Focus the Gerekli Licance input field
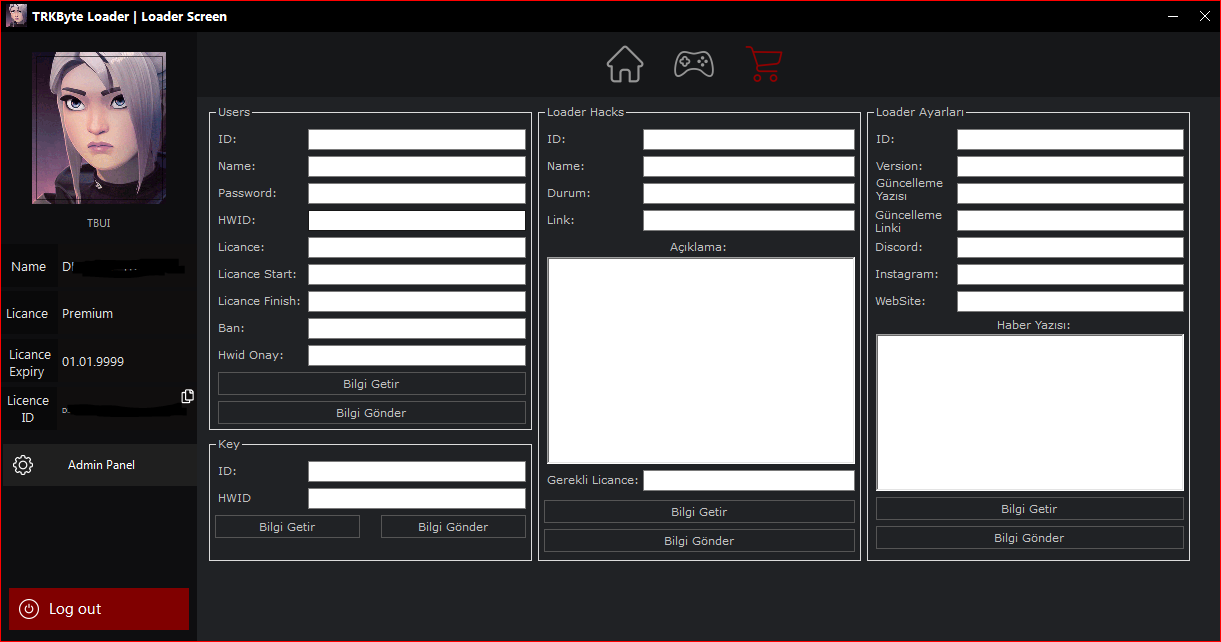This screenshot has width=1221, height=642. click(x=749, y=480)
